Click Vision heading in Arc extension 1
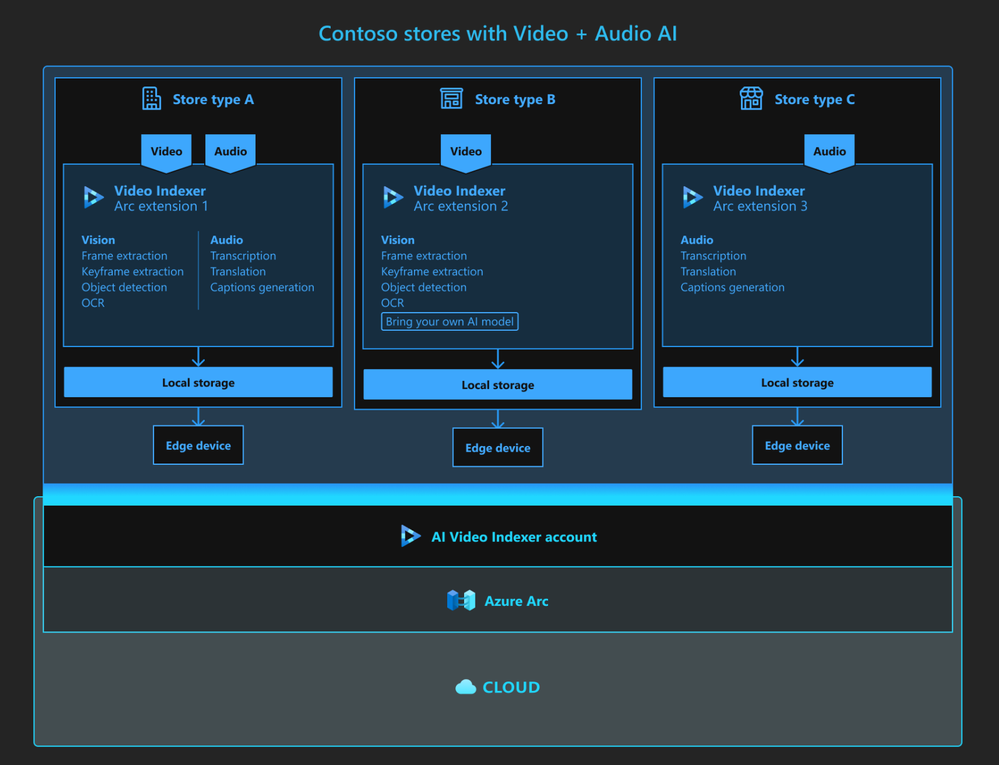The height and width of the screenshot is (765, 999). point(98,240)
